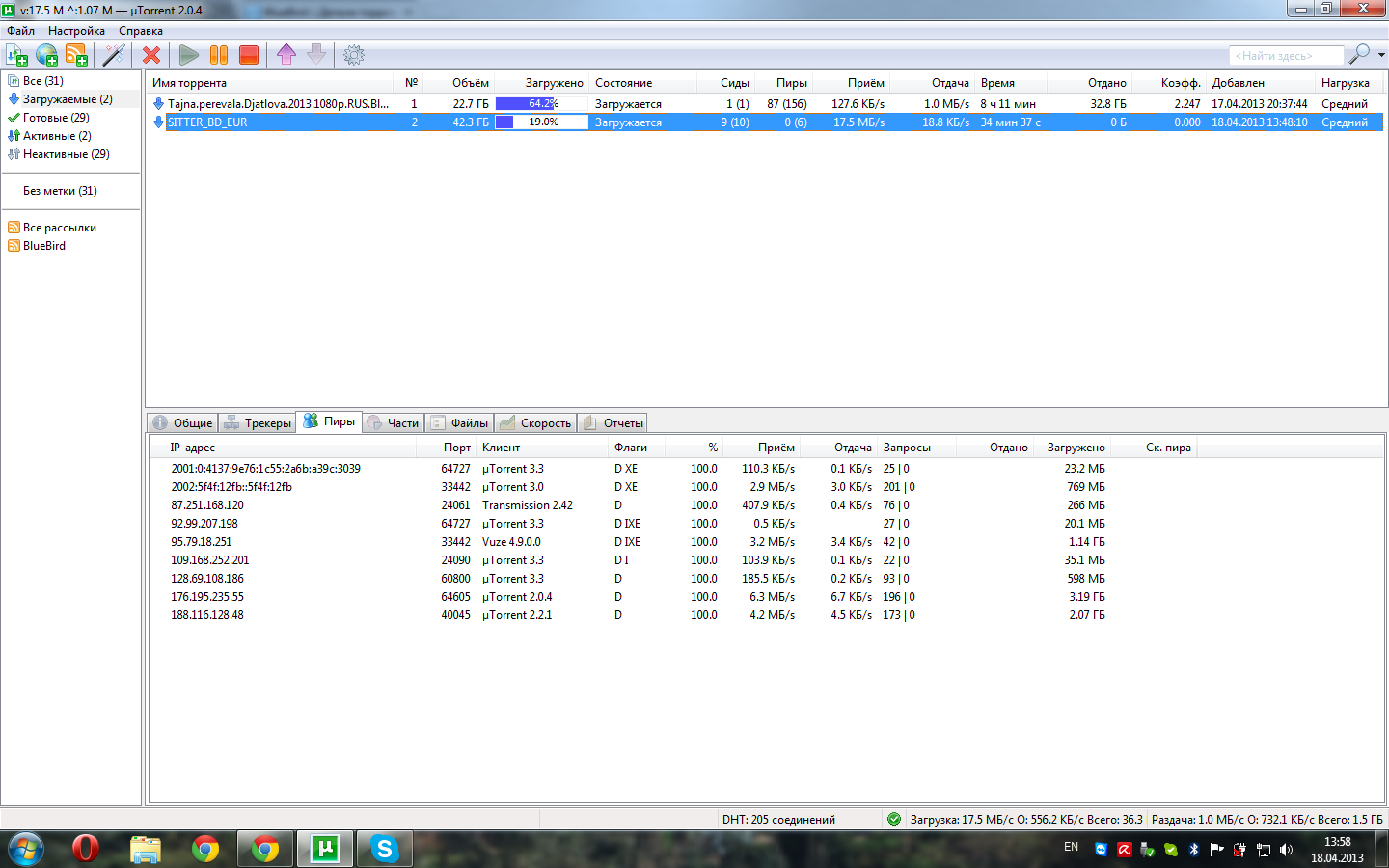This screenshot has height=868, width=1389.
Task: Click the red Remove torrent icon
Action: click(x=151, y=55)
